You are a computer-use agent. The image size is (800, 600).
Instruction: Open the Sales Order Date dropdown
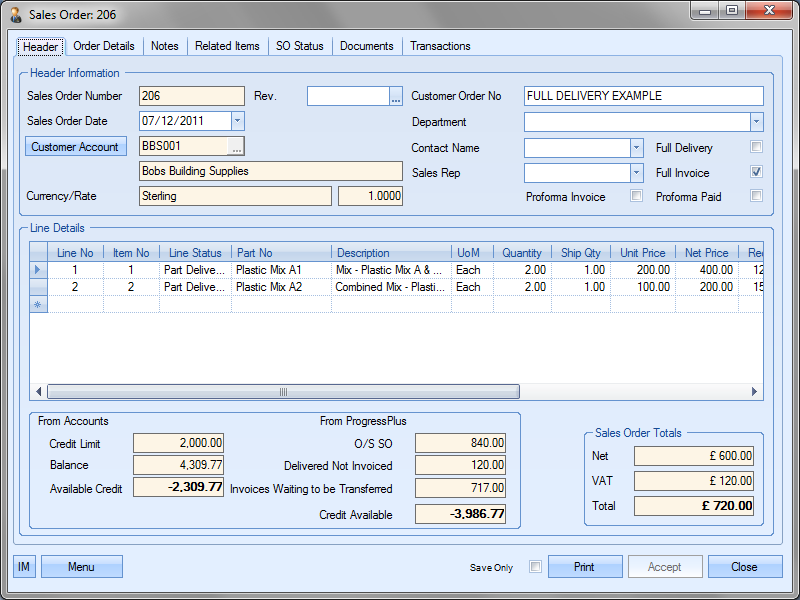pos(237,121)
